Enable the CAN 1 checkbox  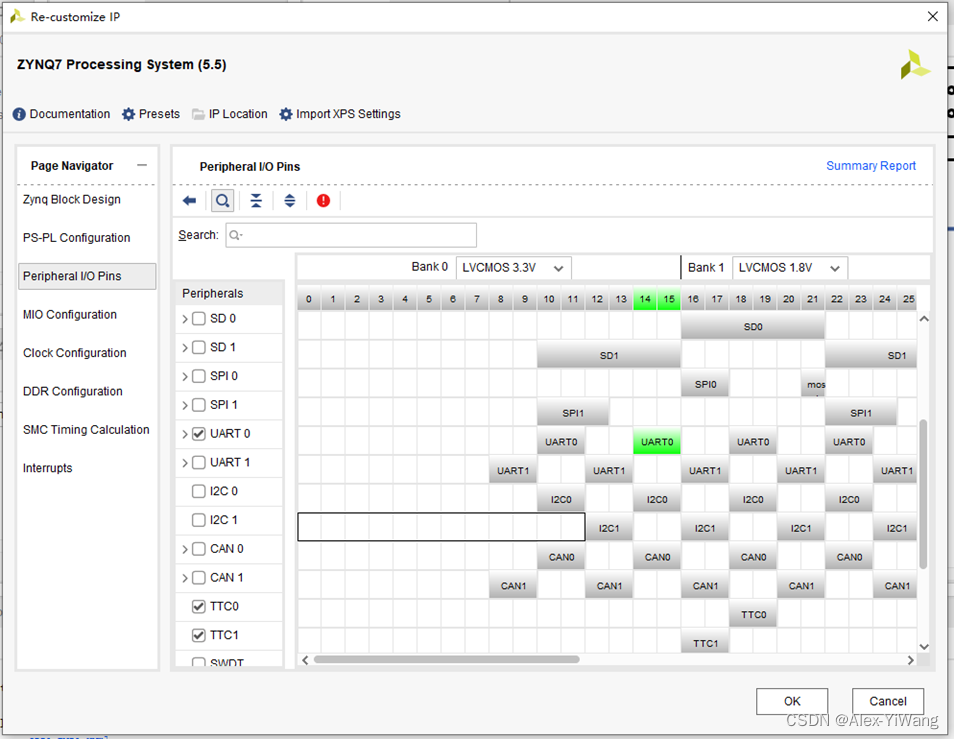pyautogui.click(x=198, y=577)
